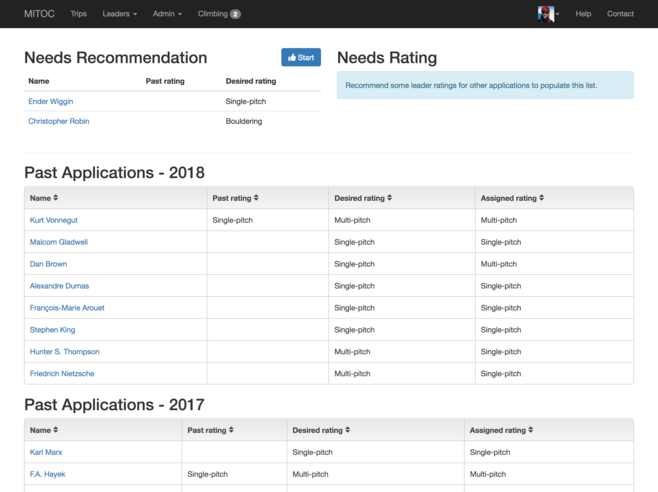Sort 2017 table by Desired rating
Viewport: 658px width, 492px height.
(321, 430)
